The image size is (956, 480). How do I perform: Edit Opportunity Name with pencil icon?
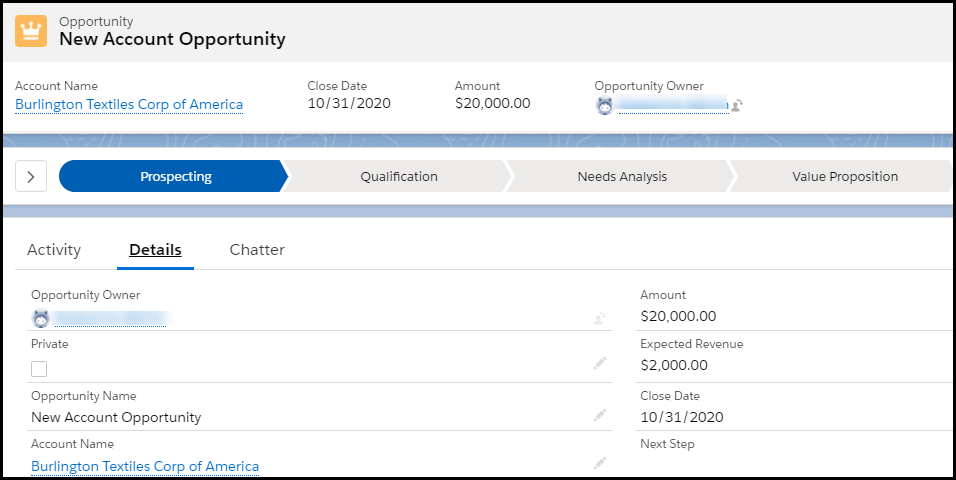600,415
